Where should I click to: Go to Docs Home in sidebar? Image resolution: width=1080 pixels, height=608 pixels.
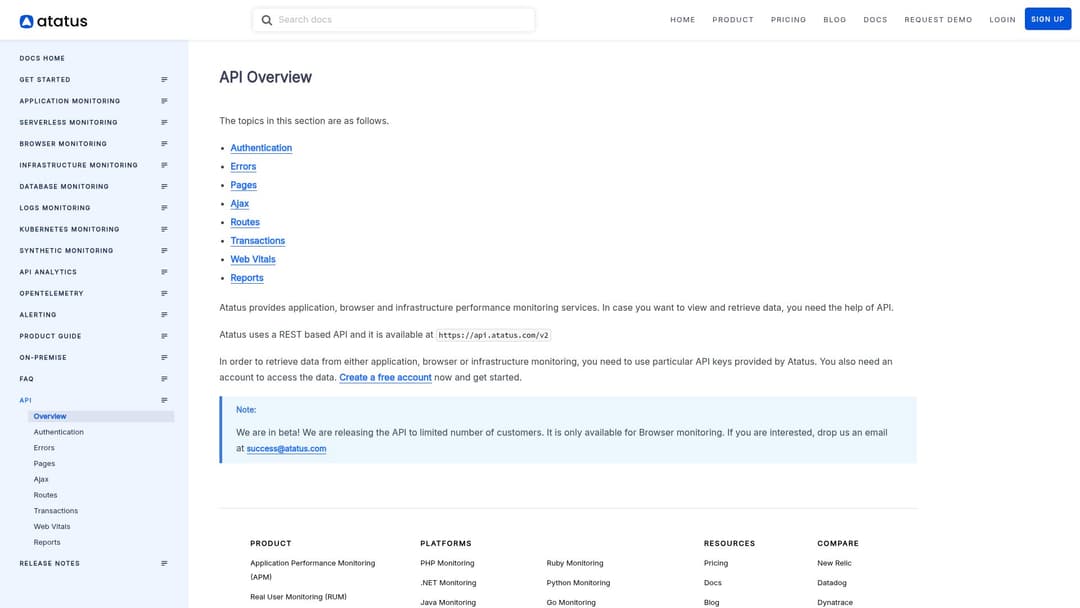pyautogui.click(x=42, y=59)
